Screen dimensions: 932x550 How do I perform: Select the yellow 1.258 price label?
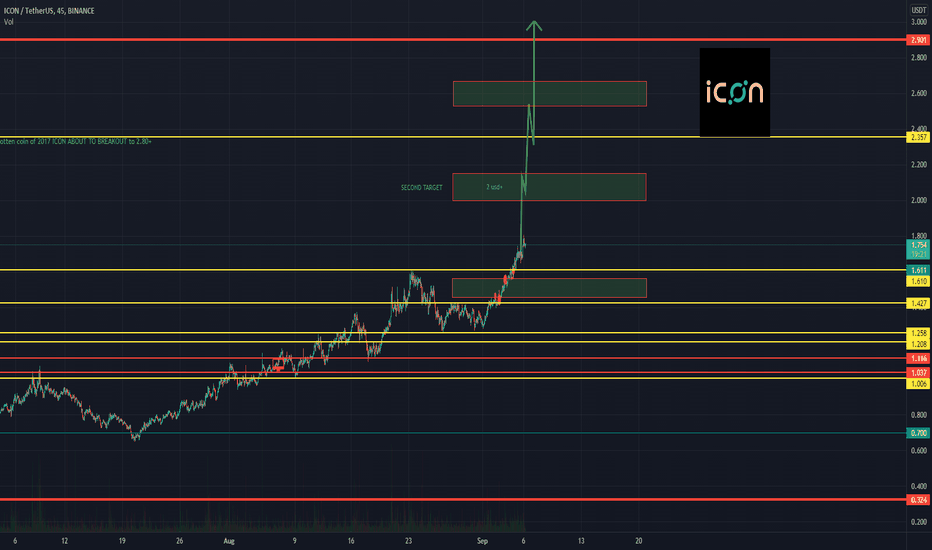918,333
